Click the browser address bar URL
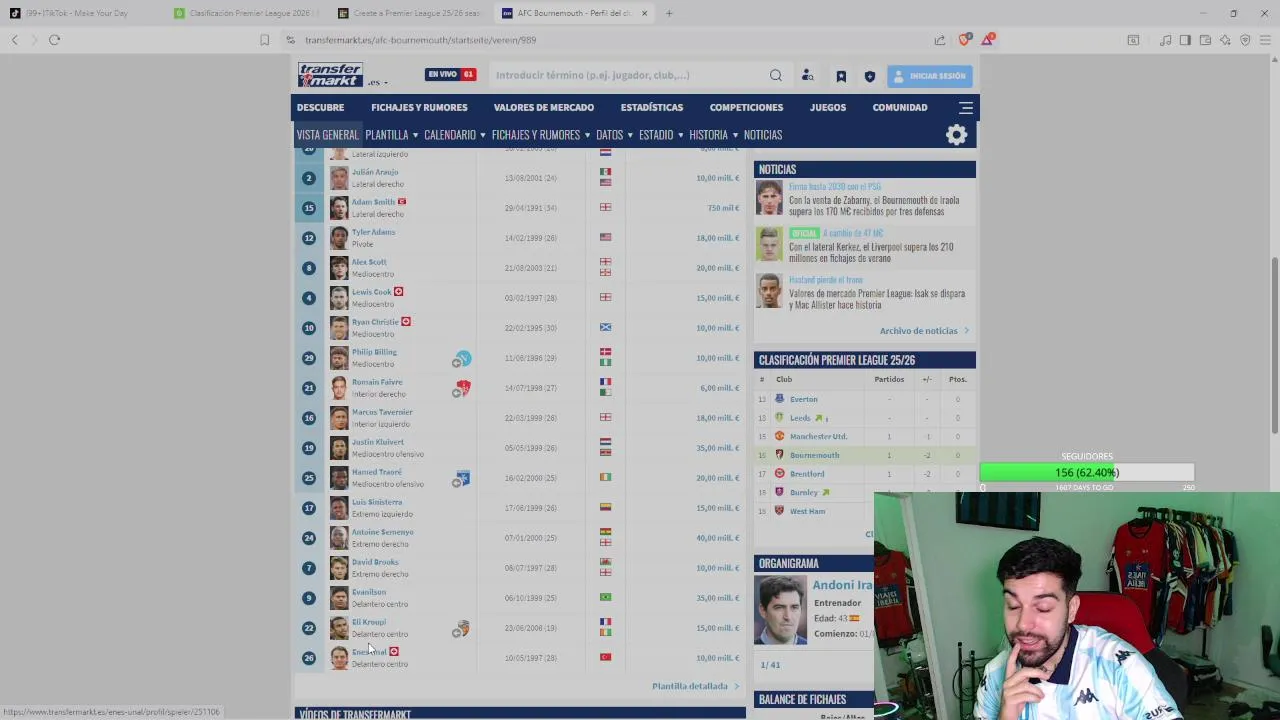This screenshot has width=1280, height=720. pyautogui.click(x=420, y=40)
